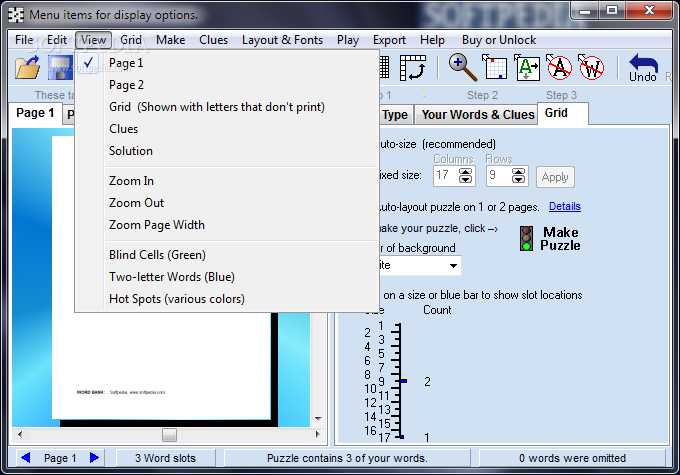Click the previous page blue arrow

coord(26,457)
